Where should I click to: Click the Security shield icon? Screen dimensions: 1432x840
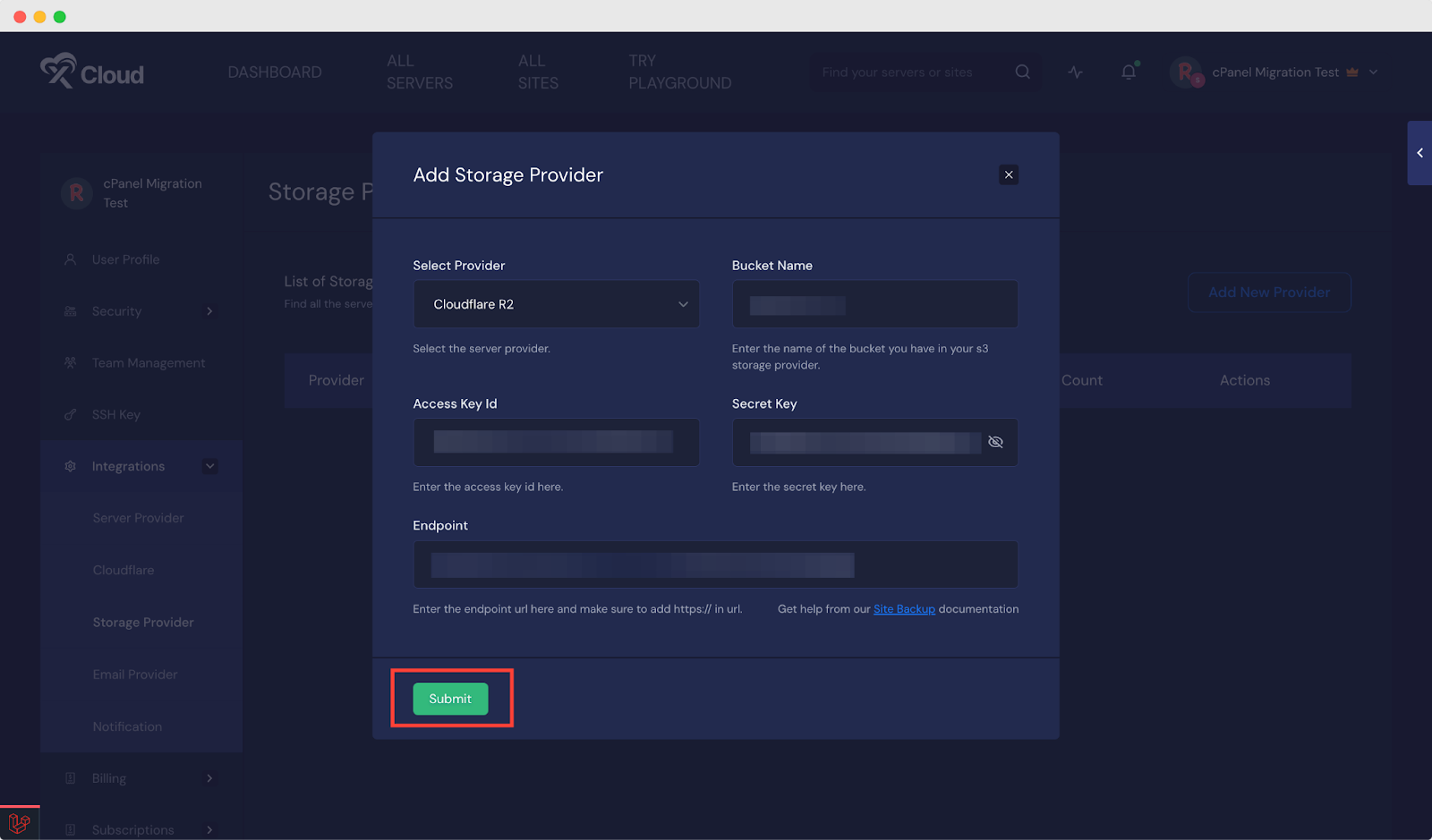(x=71, y=310)
